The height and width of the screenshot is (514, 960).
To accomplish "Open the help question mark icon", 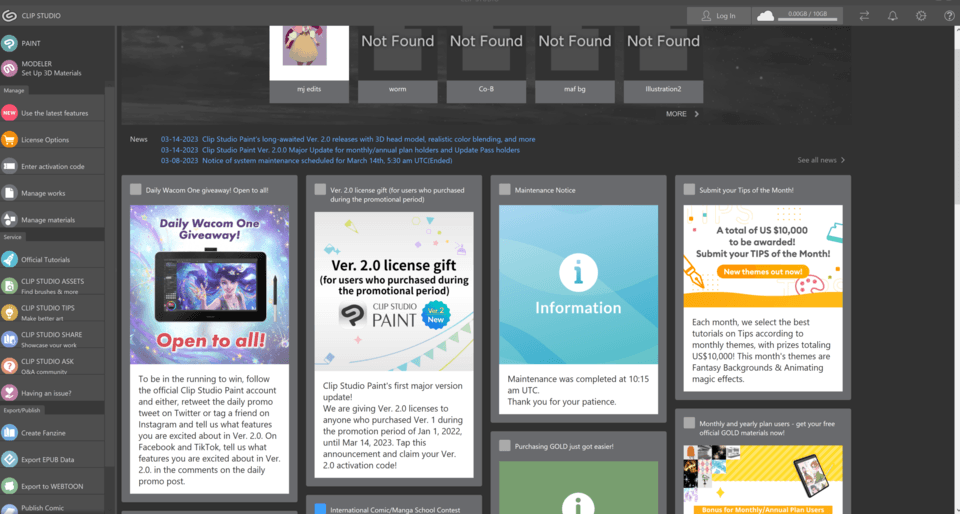I will click(x=949, y=16).
